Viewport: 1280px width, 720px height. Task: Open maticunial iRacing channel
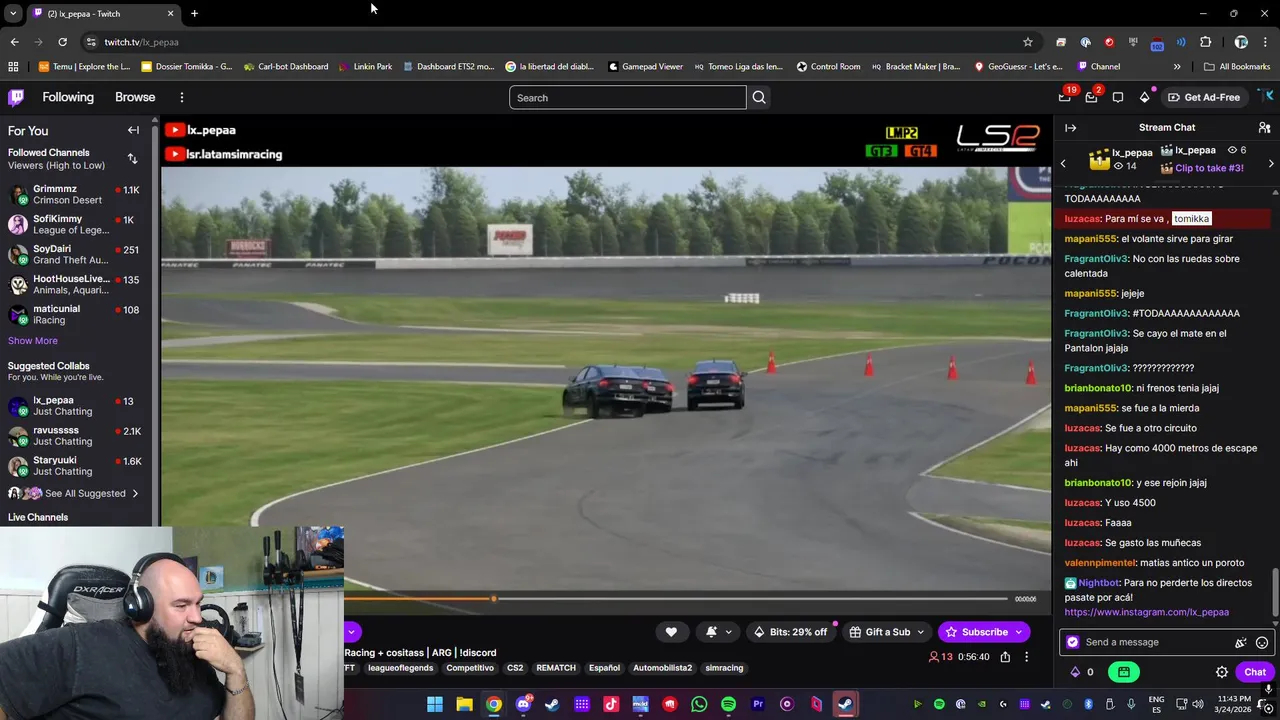pos(75,314)
